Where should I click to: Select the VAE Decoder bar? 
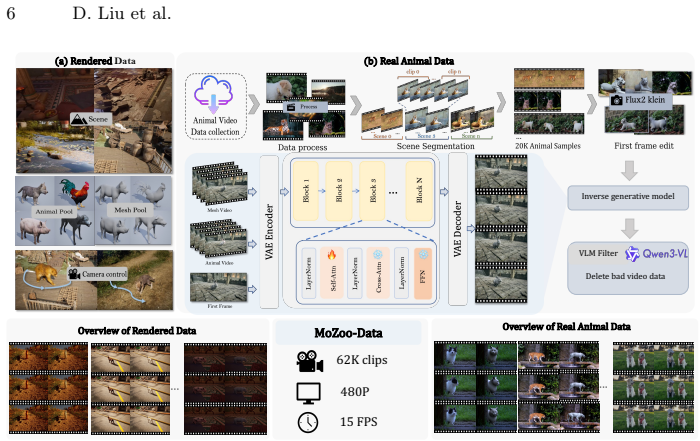pos(458,229)
